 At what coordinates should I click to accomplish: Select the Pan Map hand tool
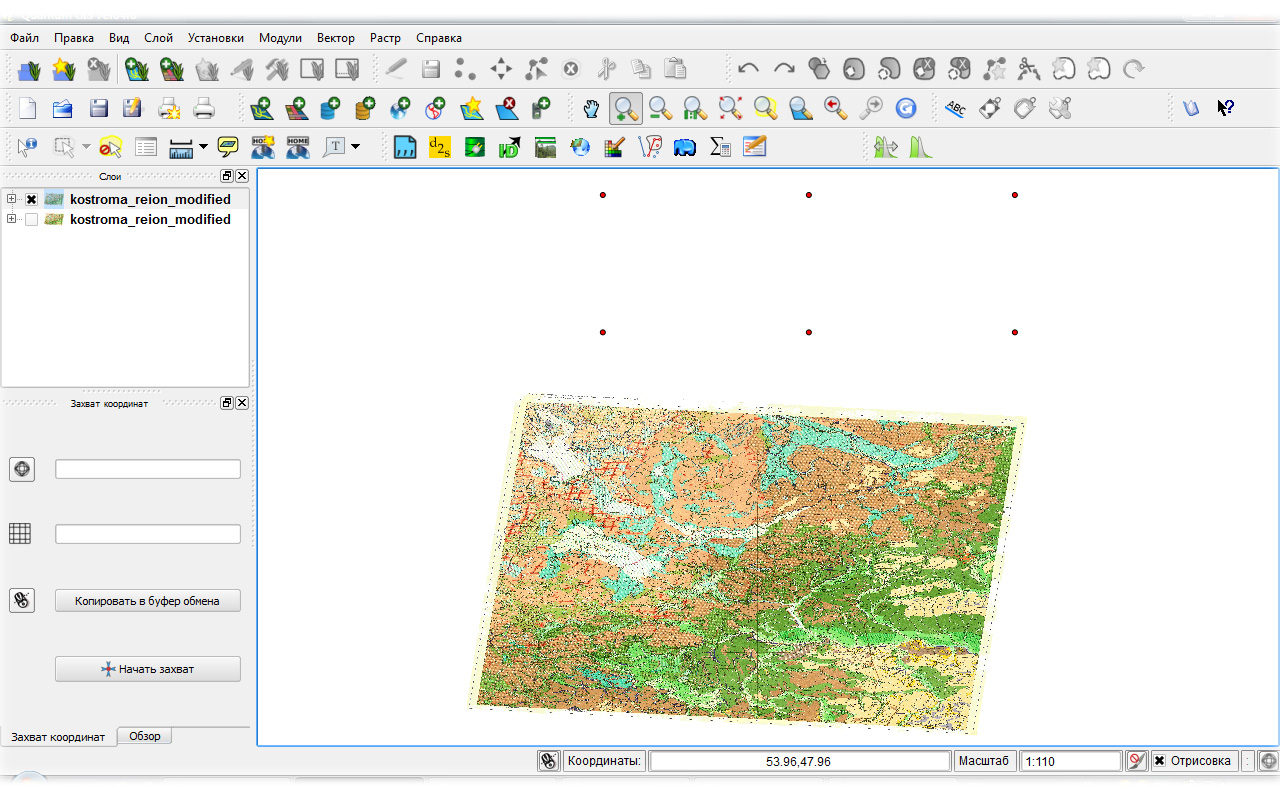point(592,108)
